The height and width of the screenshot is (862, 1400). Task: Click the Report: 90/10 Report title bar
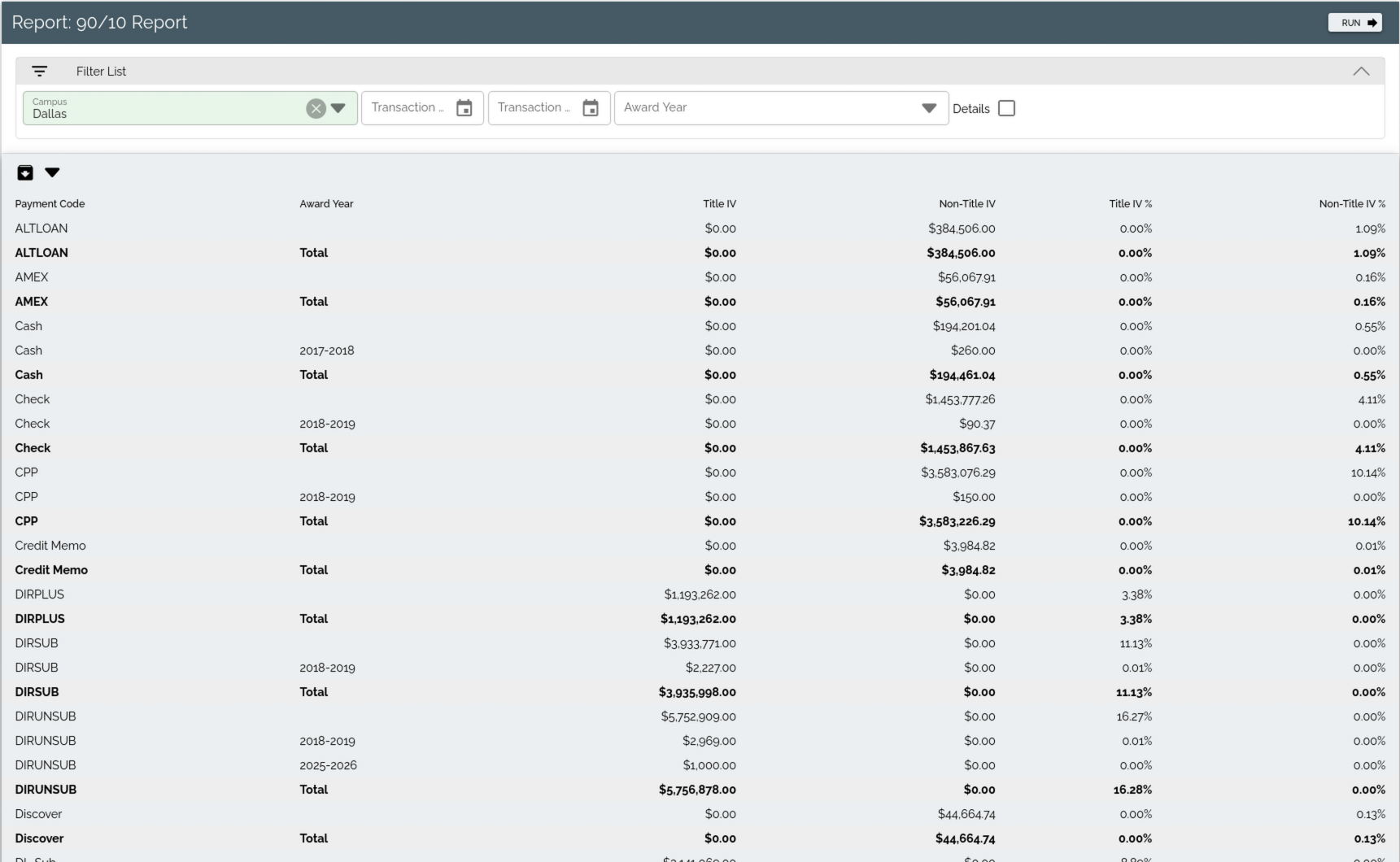[100, 22]
